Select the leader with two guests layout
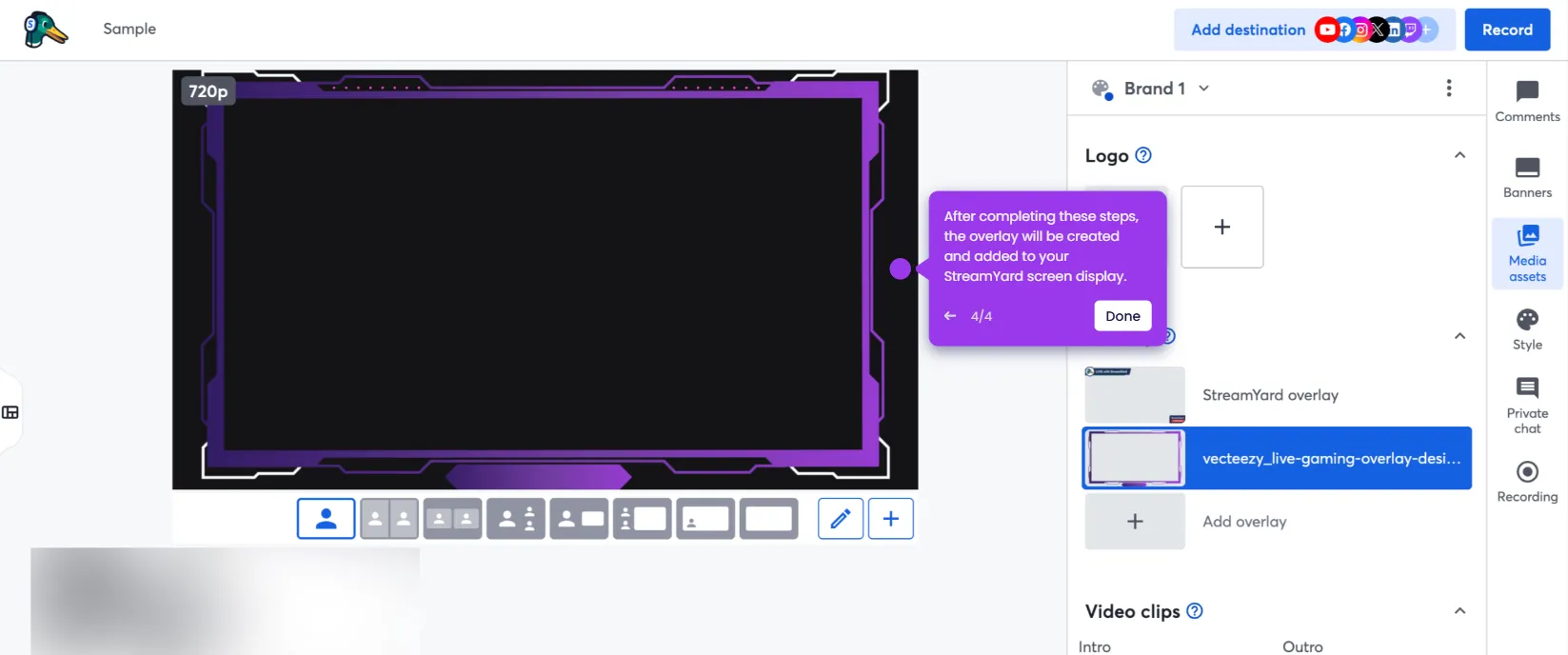This screenshot has height=655, width=1568. pos(516,519)
